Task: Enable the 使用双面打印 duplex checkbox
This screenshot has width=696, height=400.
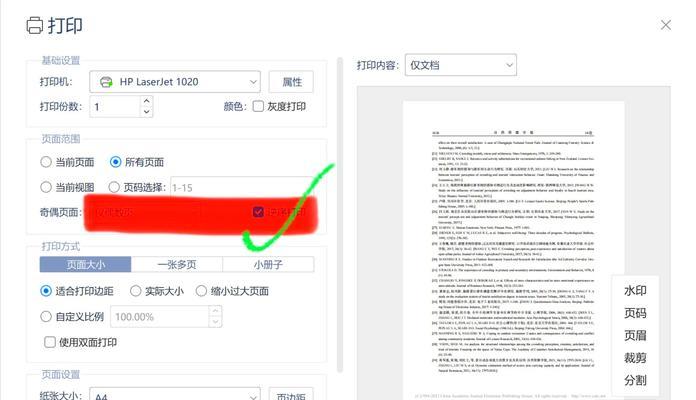Action: [x=50, y=342]
